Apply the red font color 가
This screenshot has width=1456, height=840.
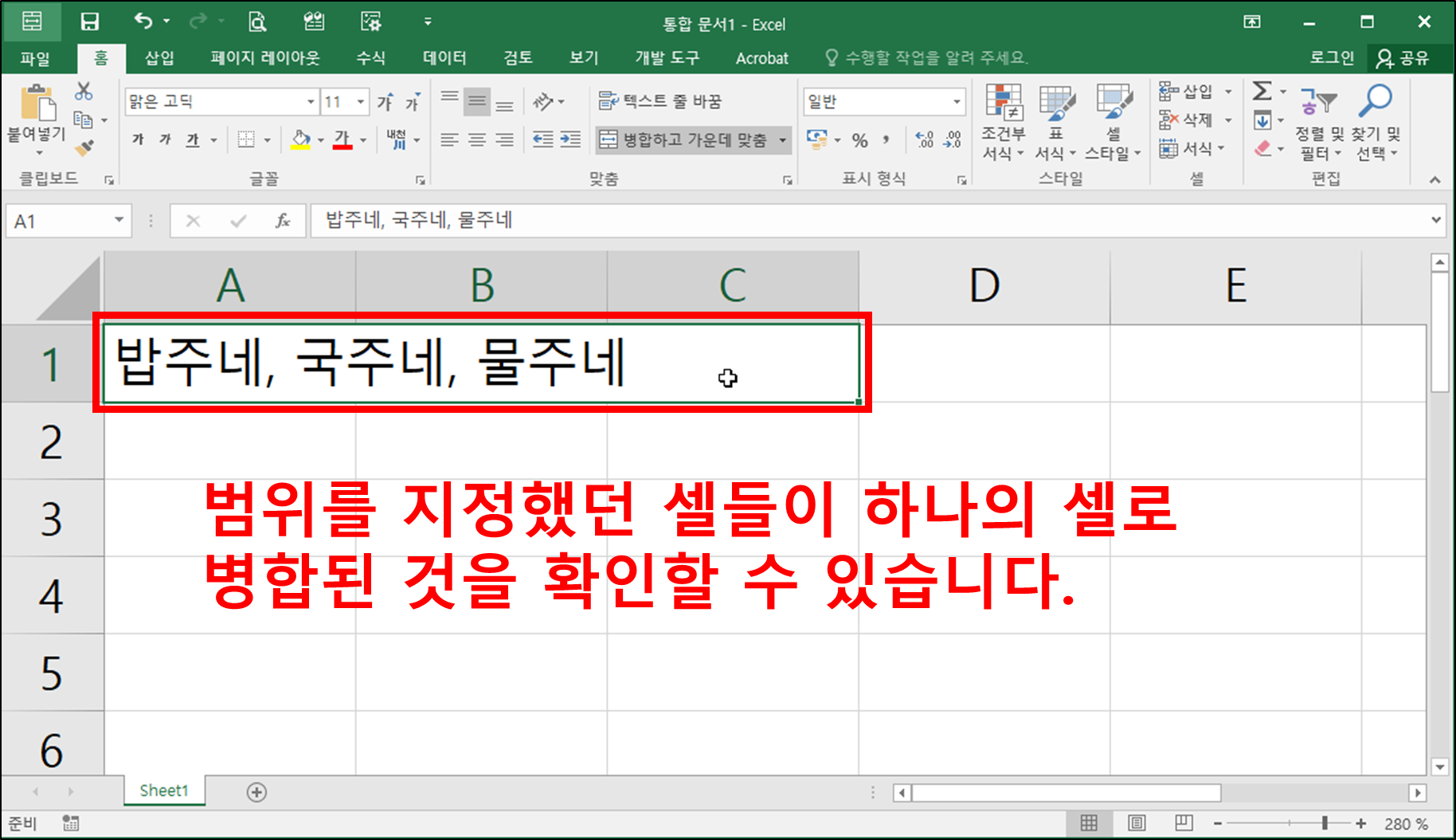coord(342,140)
